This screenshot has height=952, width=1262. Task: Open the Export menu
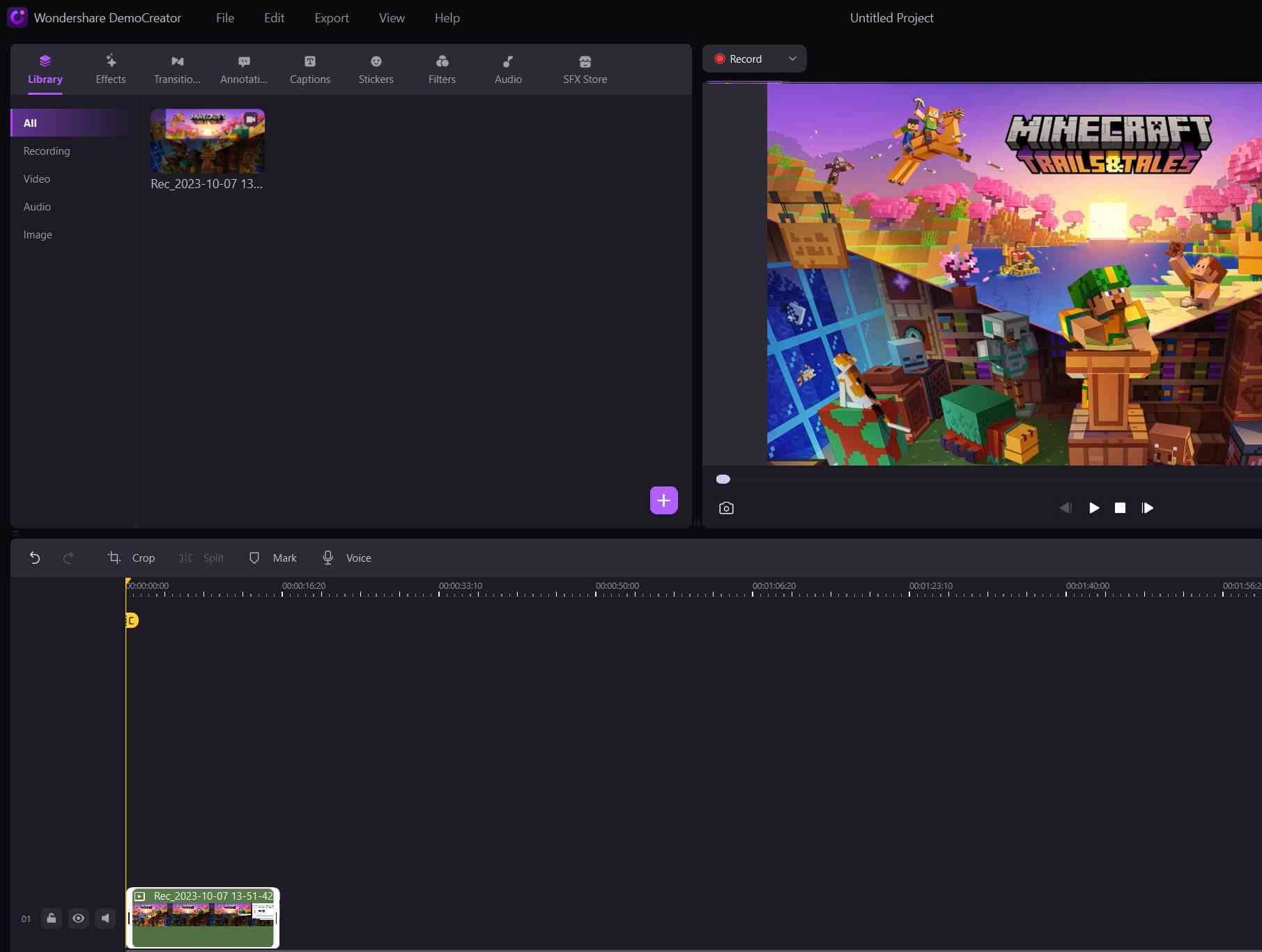click(x=332, y=18)
